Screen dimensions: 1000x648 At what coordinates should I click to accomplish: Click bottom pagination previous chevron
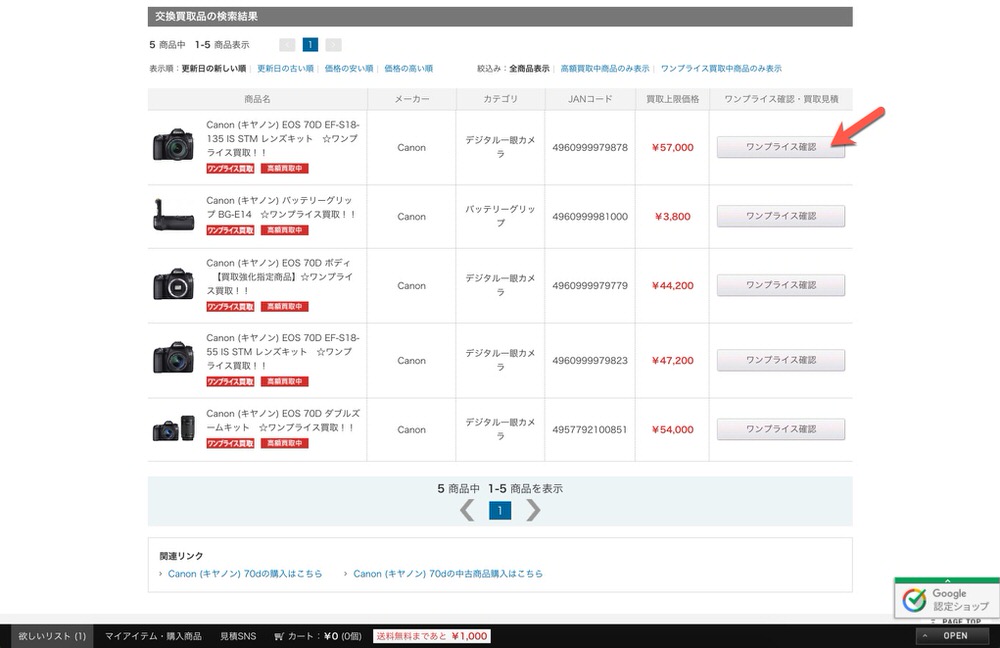click(467, 510)
